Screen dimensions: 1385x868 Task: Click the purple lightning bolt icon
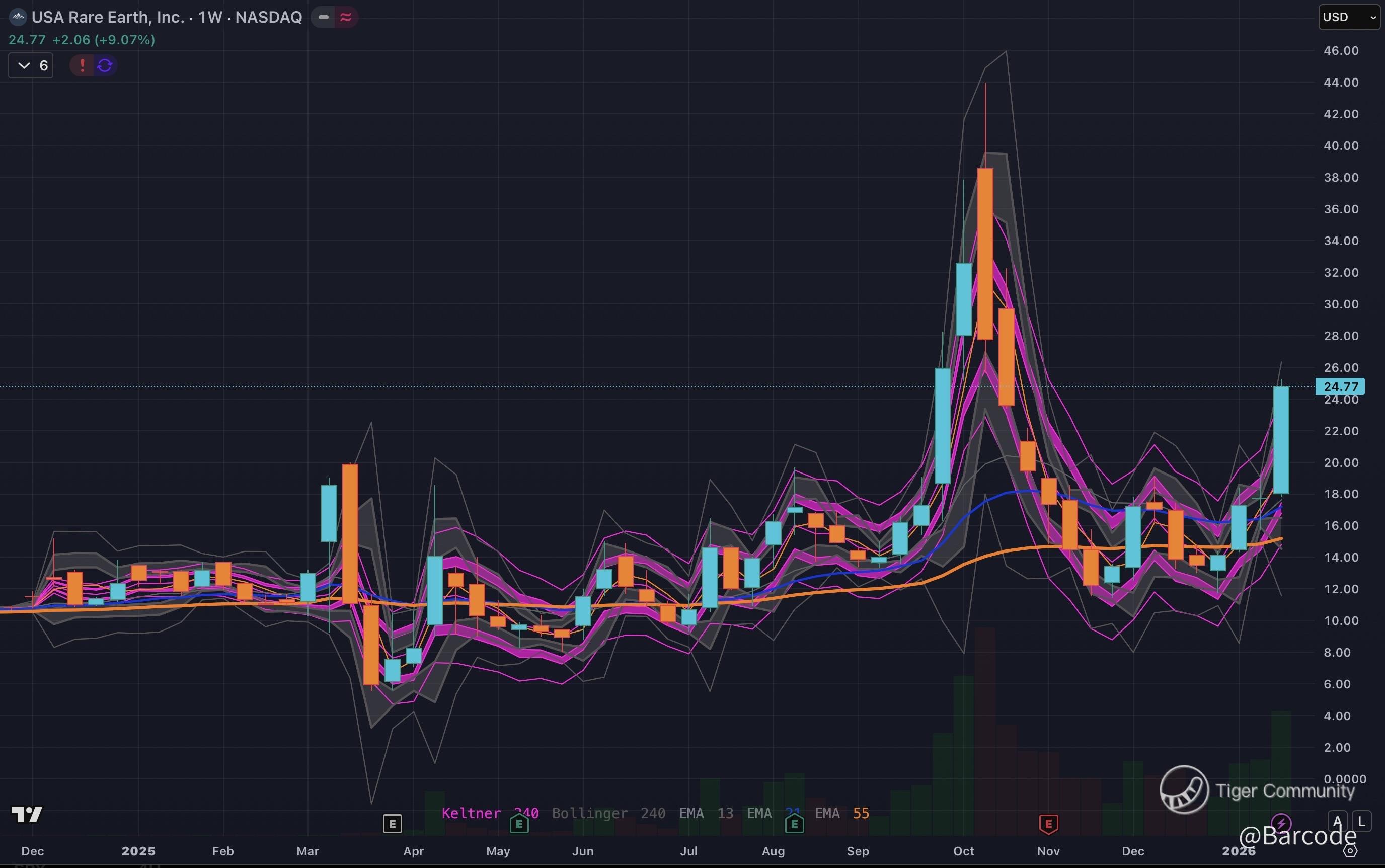1280,823
